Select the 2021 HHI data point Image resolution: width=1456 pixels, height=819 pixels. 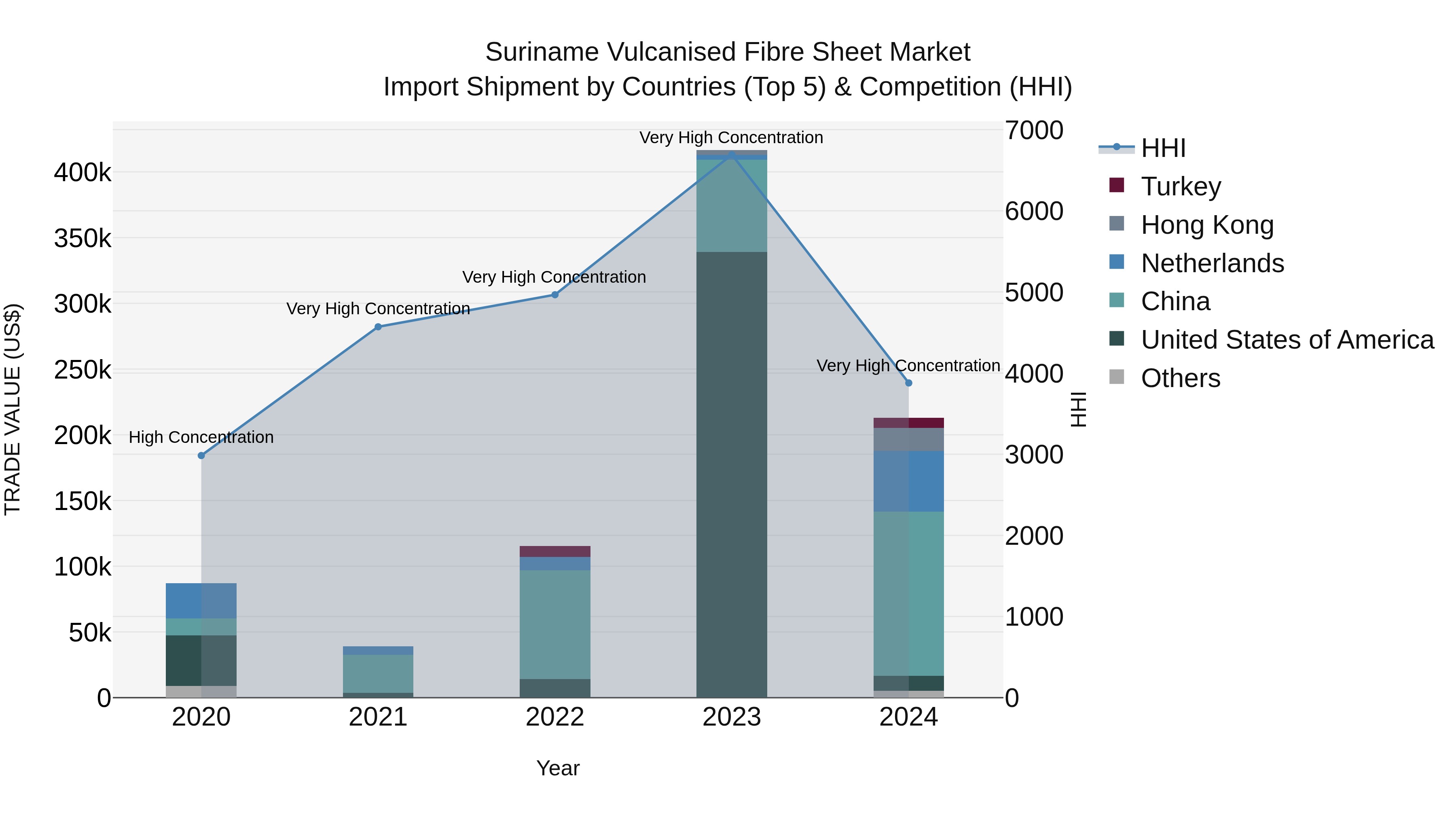378,327
